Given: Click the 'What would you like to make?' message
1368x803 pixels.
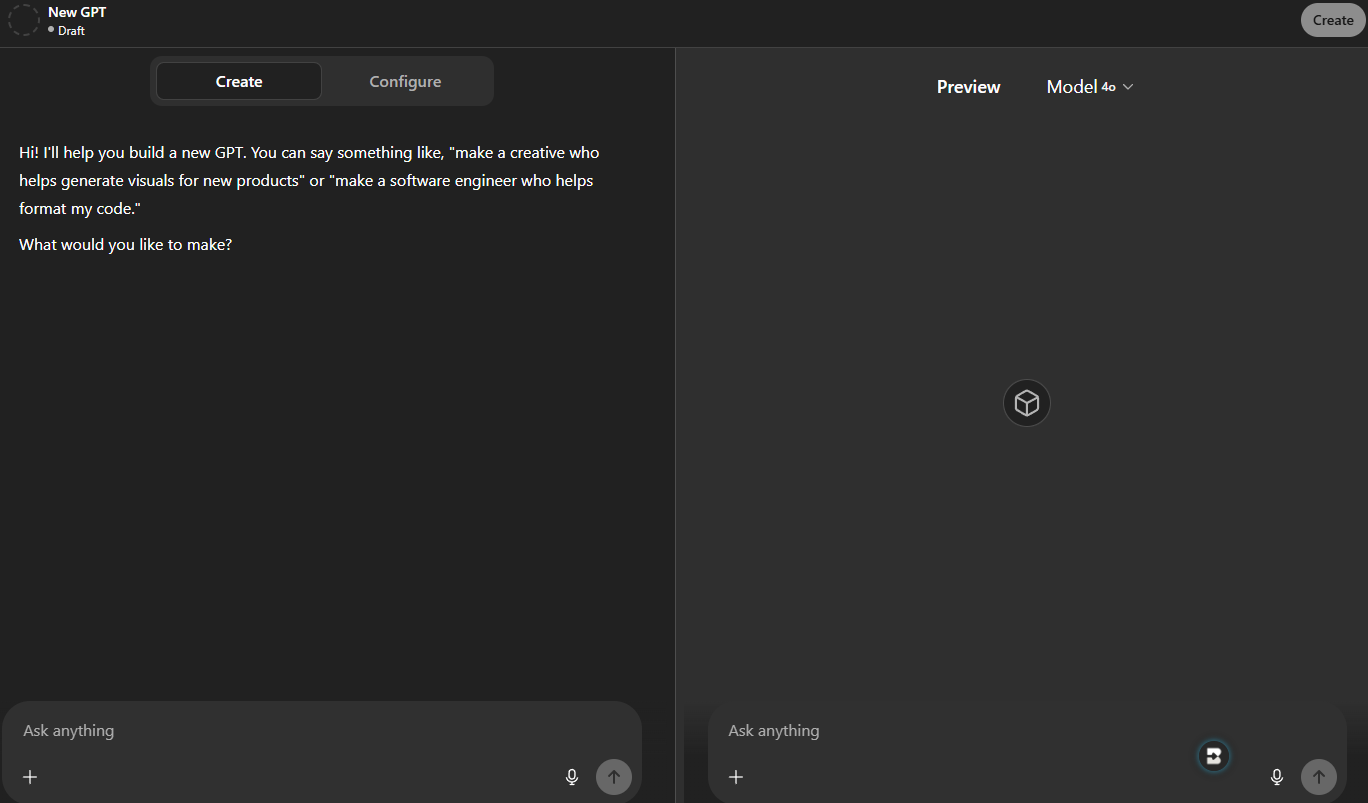Looking at the screenshot, I should pos(125,244).
